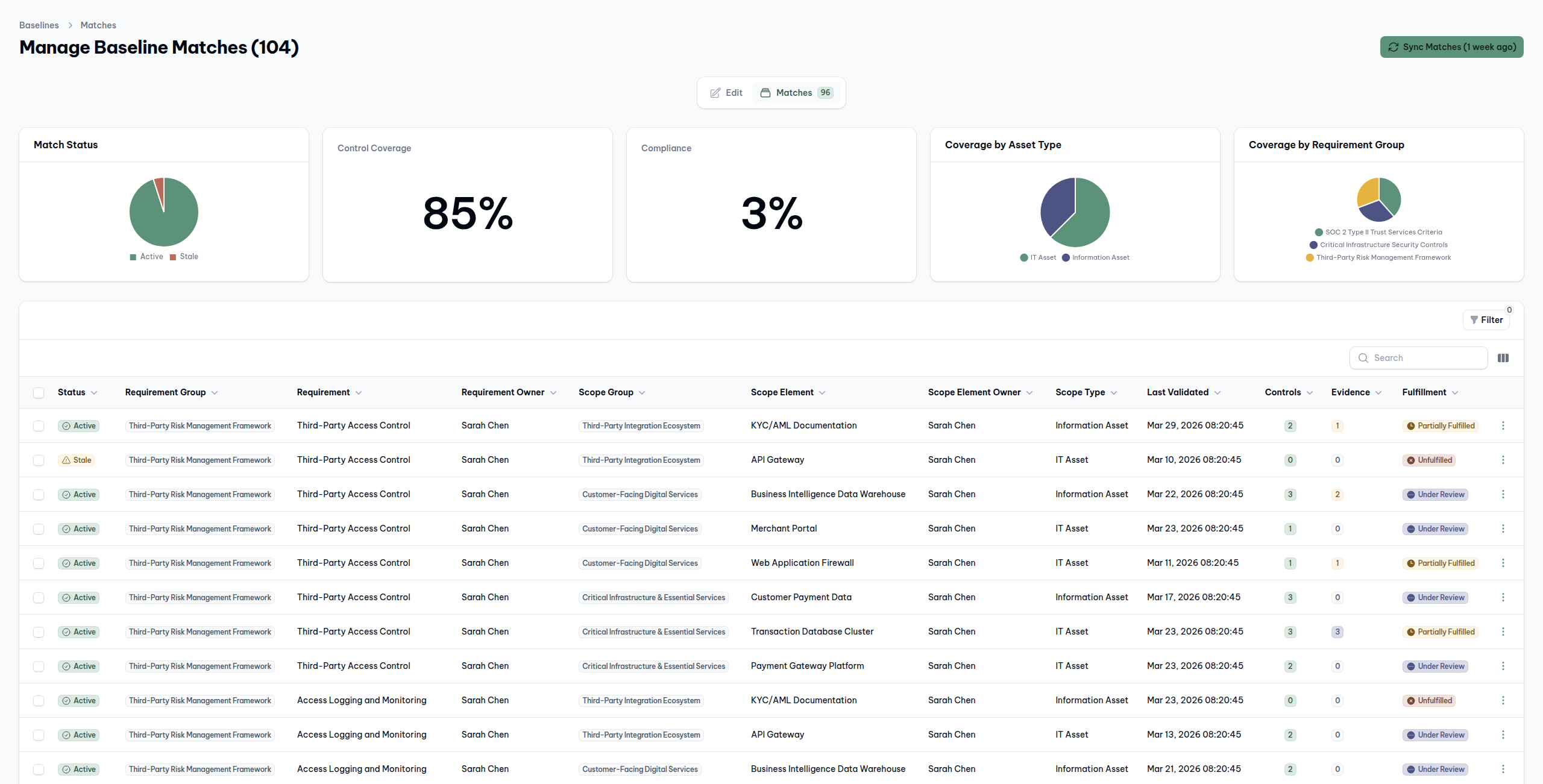Click the sync icon in Sync Matches button

(1393, 47)
